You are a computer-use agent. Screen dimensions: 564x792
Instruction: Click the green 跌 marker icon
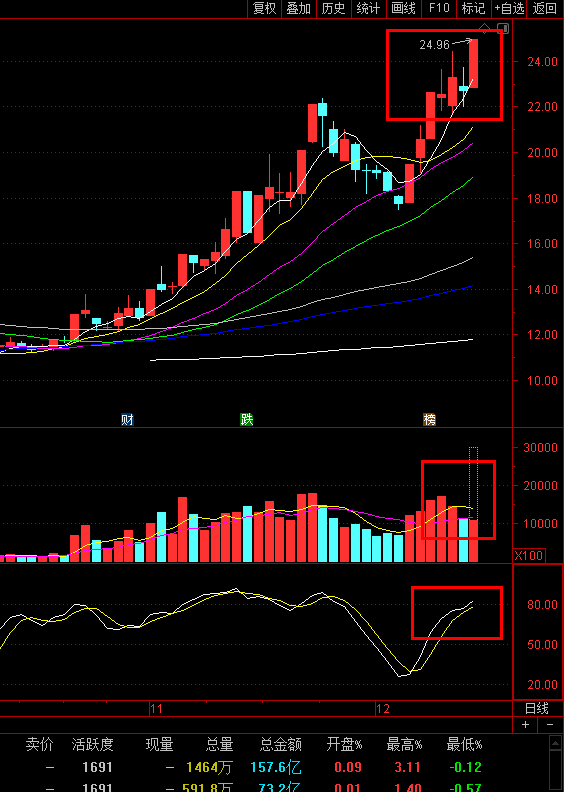pyautogui.click(x=246, y=419)
